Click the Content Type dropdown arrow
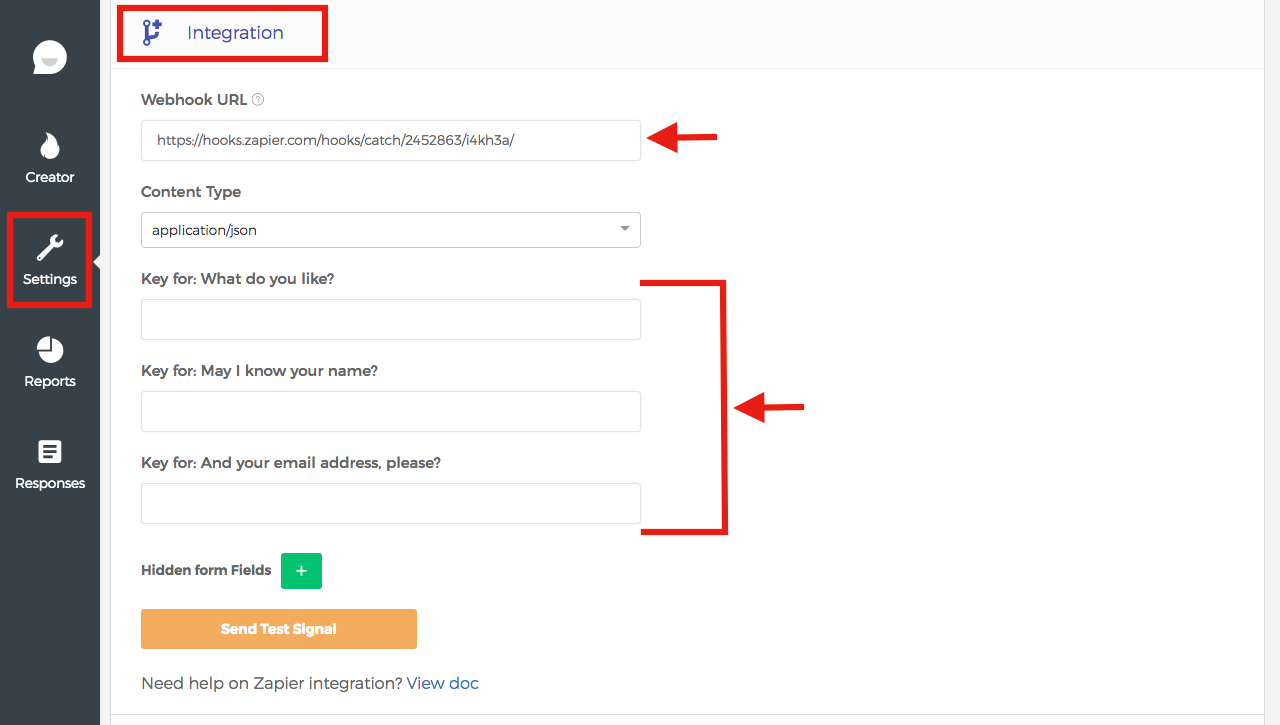 tap(625, 229)
